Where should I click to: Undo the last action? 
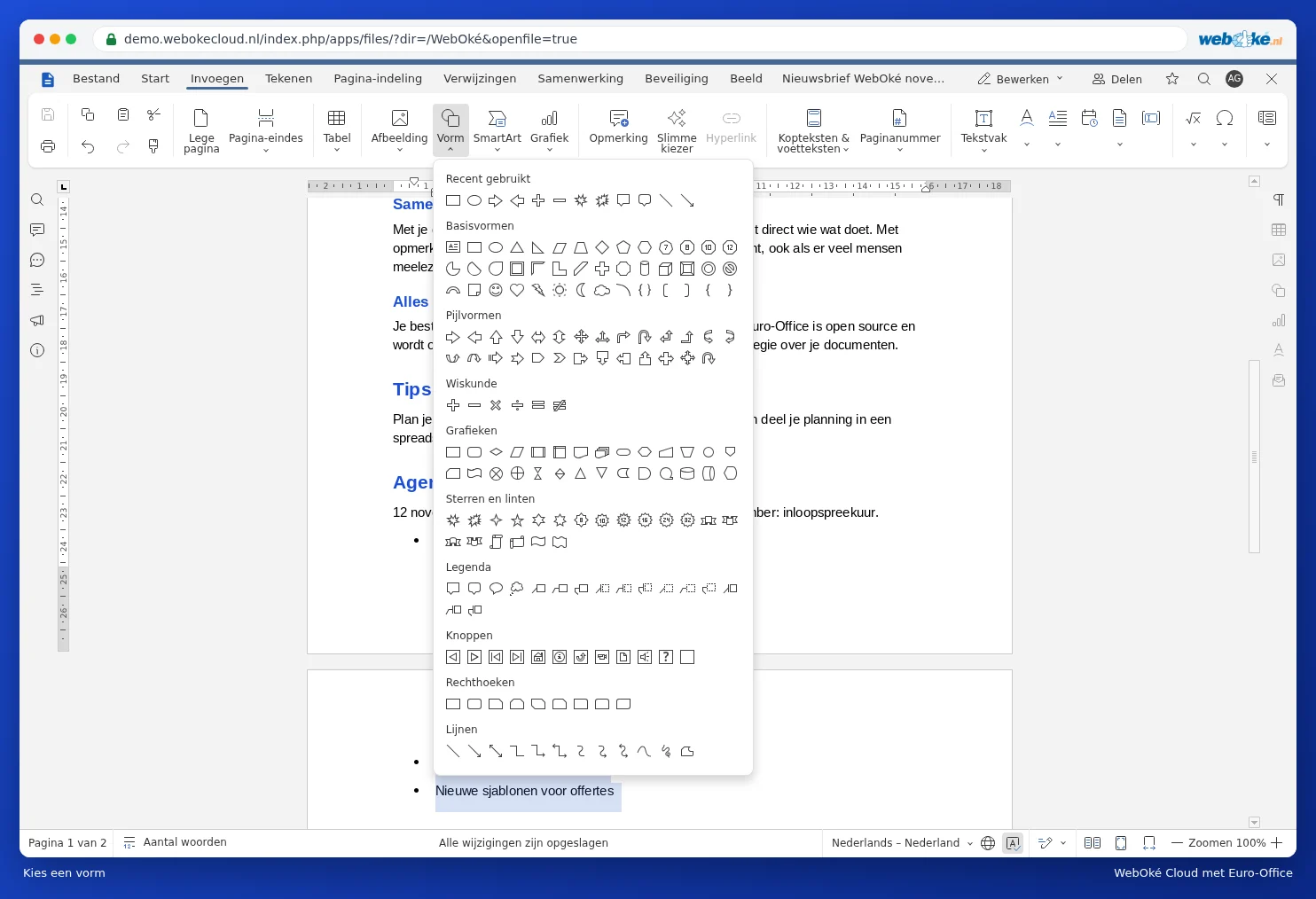click(88, 146)
